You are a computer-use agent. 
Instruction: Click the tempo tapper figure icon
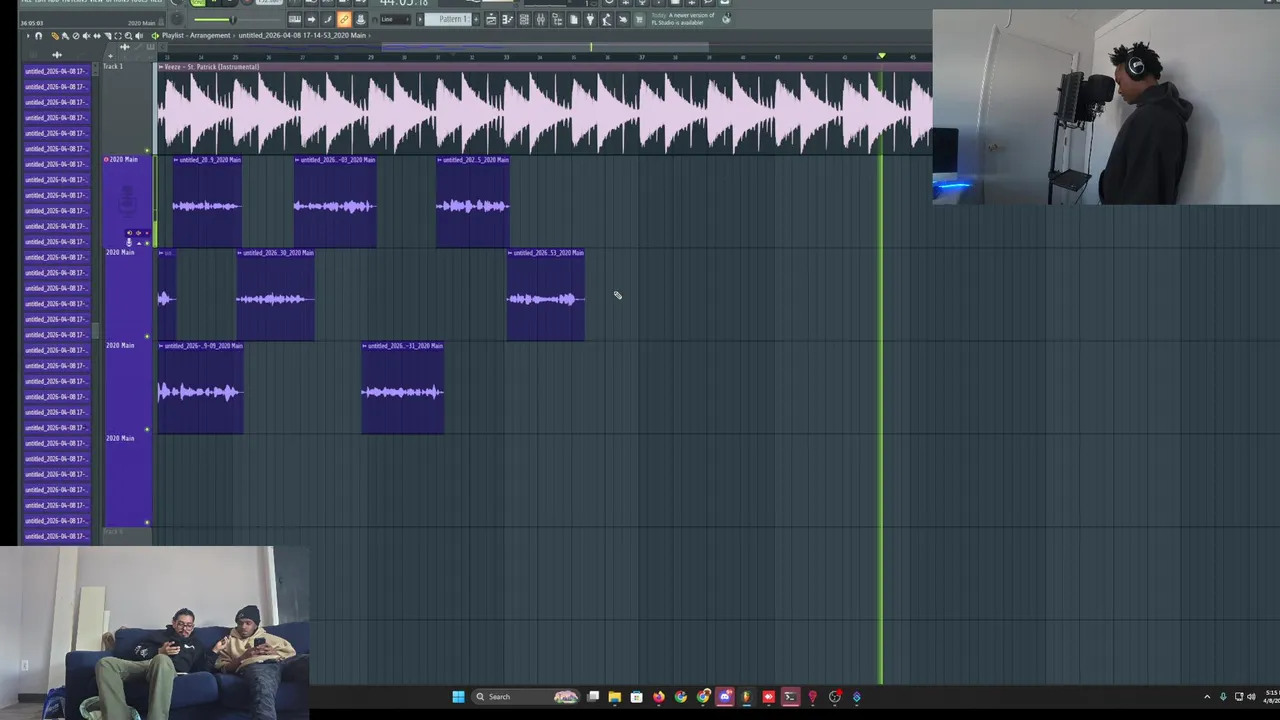coord(606,19)
